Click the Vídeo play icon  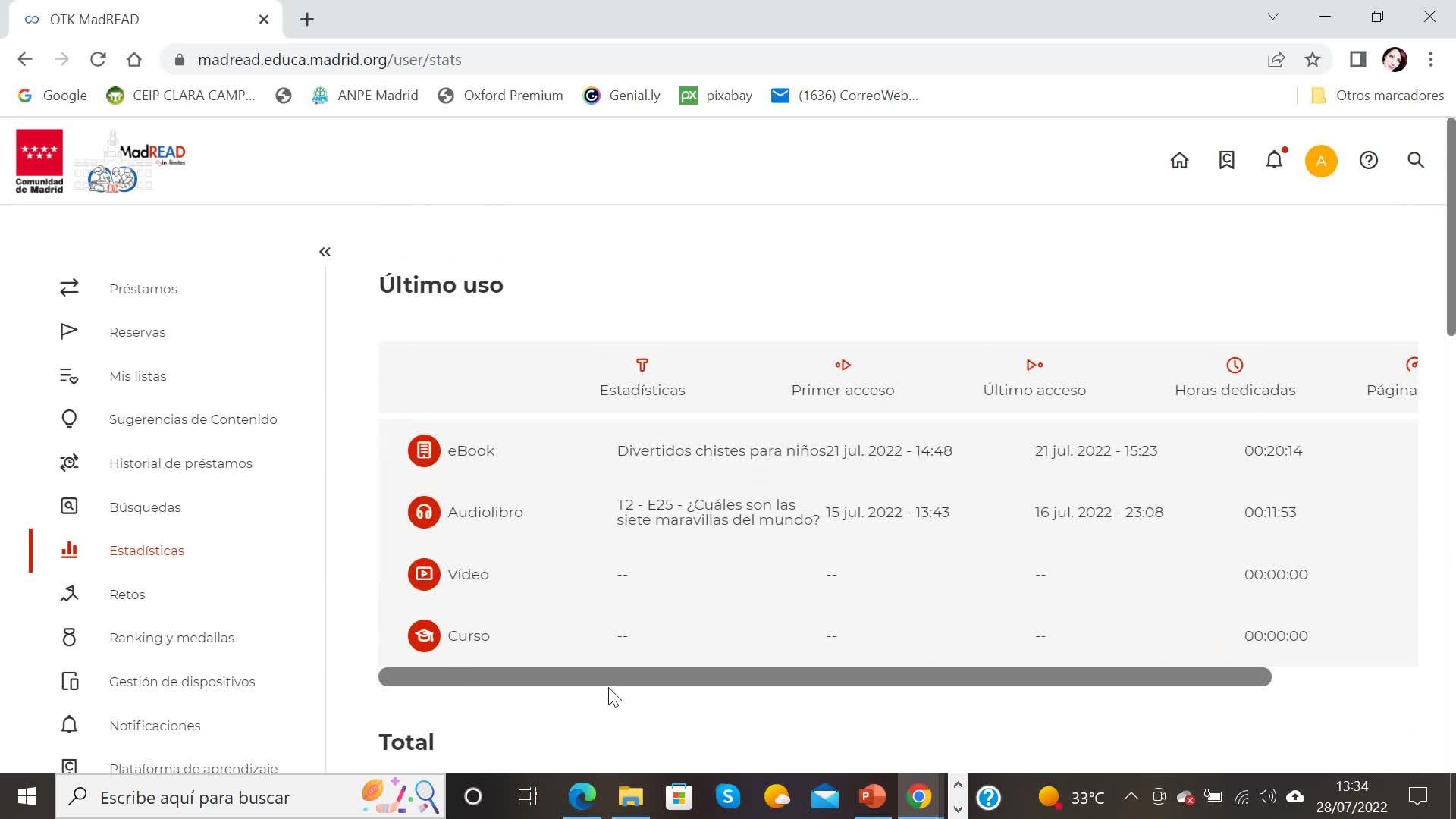coord(424,574)
